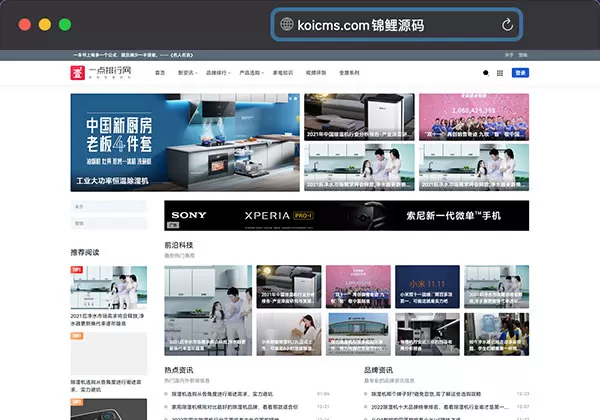Open the woman sitting thumbnail in 前沿科技
This screenshot has height=420, width=600.
(x=289, y=334)
